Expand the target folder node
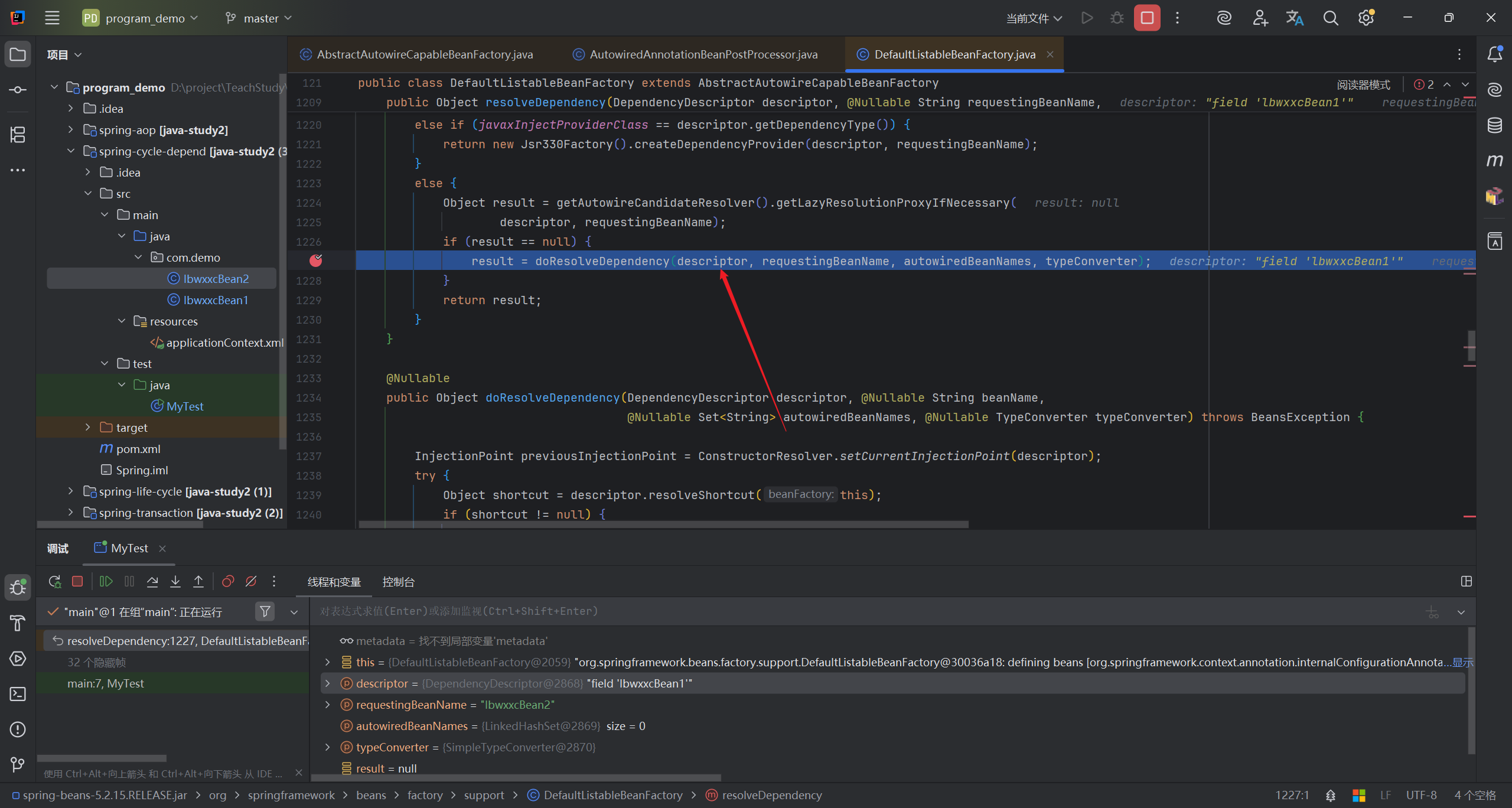Viewport: 1512px width, 808px height. tap(87, 427)
